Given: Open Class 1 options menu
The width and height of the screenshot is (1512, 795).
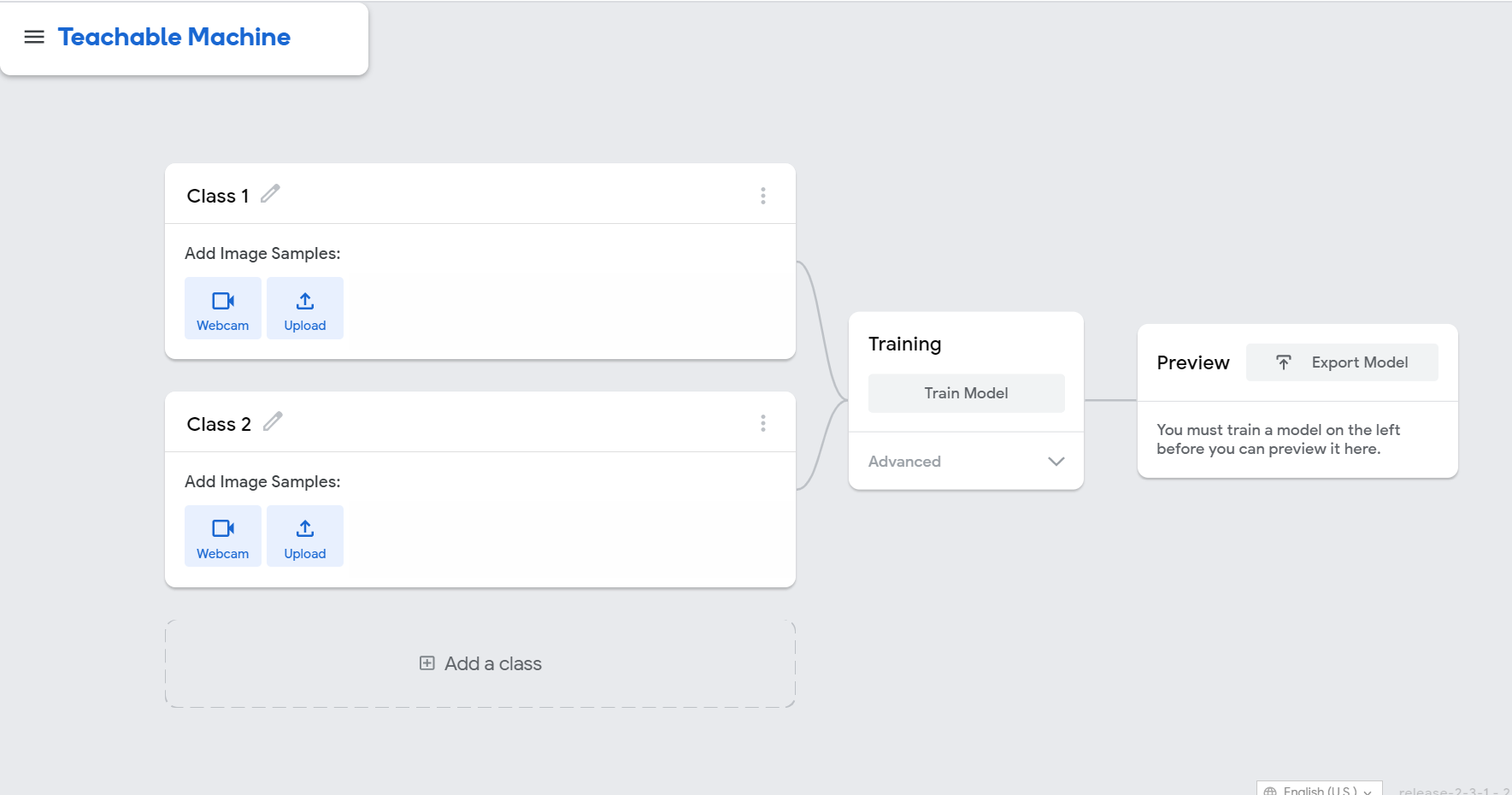Looking at the screenshot, I should (763, 196).
